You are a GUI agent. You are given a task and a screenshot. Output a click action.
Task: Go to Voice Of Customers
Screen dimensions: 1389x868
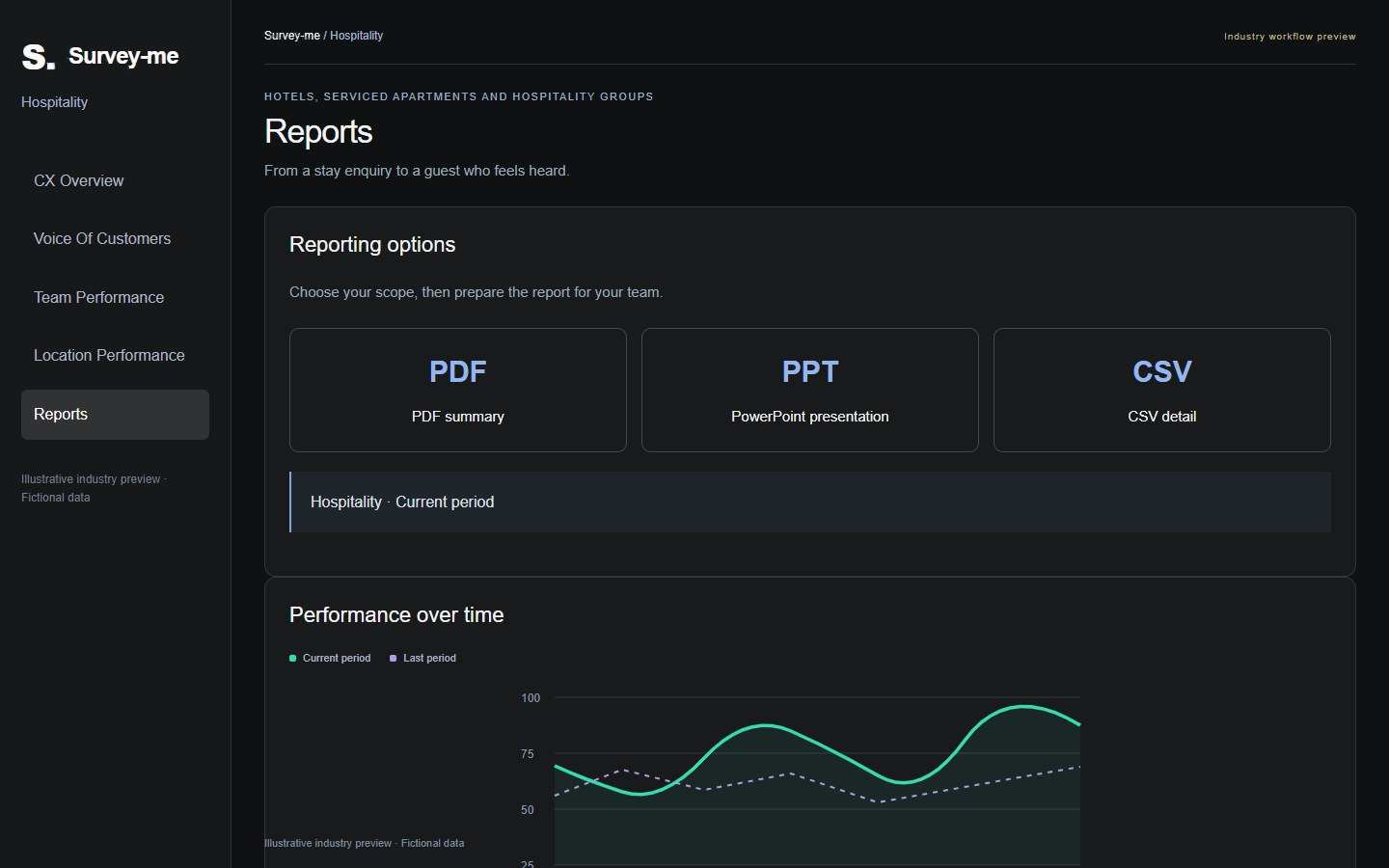coord(115,239)
